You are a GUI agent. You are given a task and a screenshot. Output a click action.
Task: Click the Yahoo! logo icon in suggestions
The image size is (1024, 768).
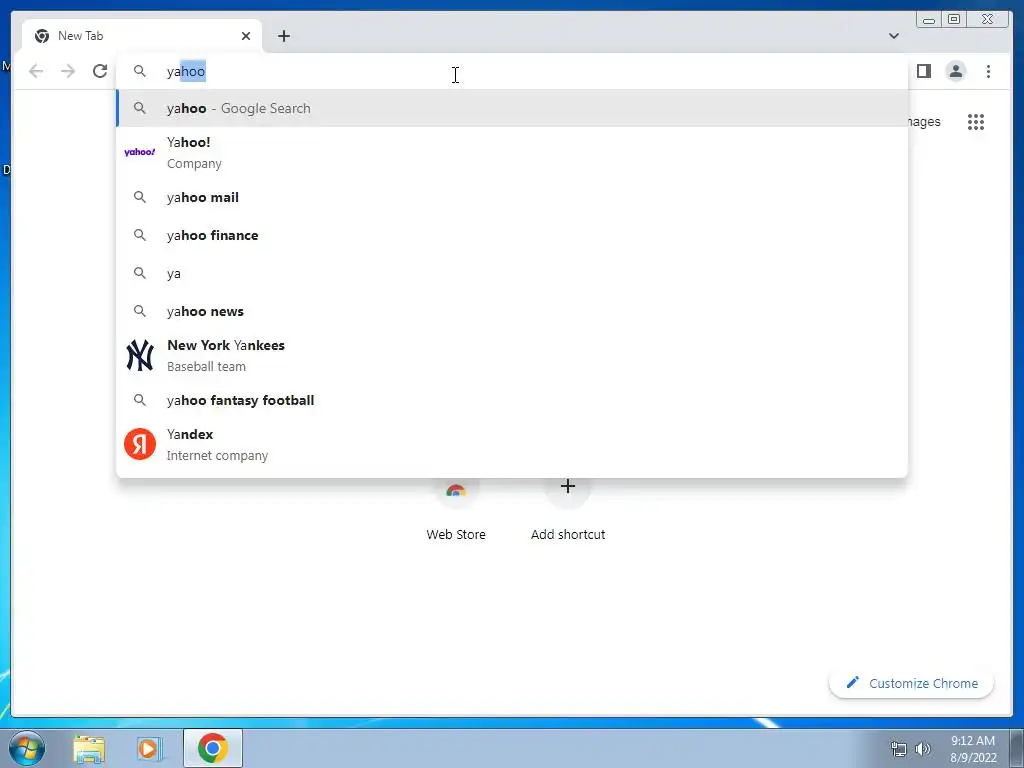(x=140, y=152)
